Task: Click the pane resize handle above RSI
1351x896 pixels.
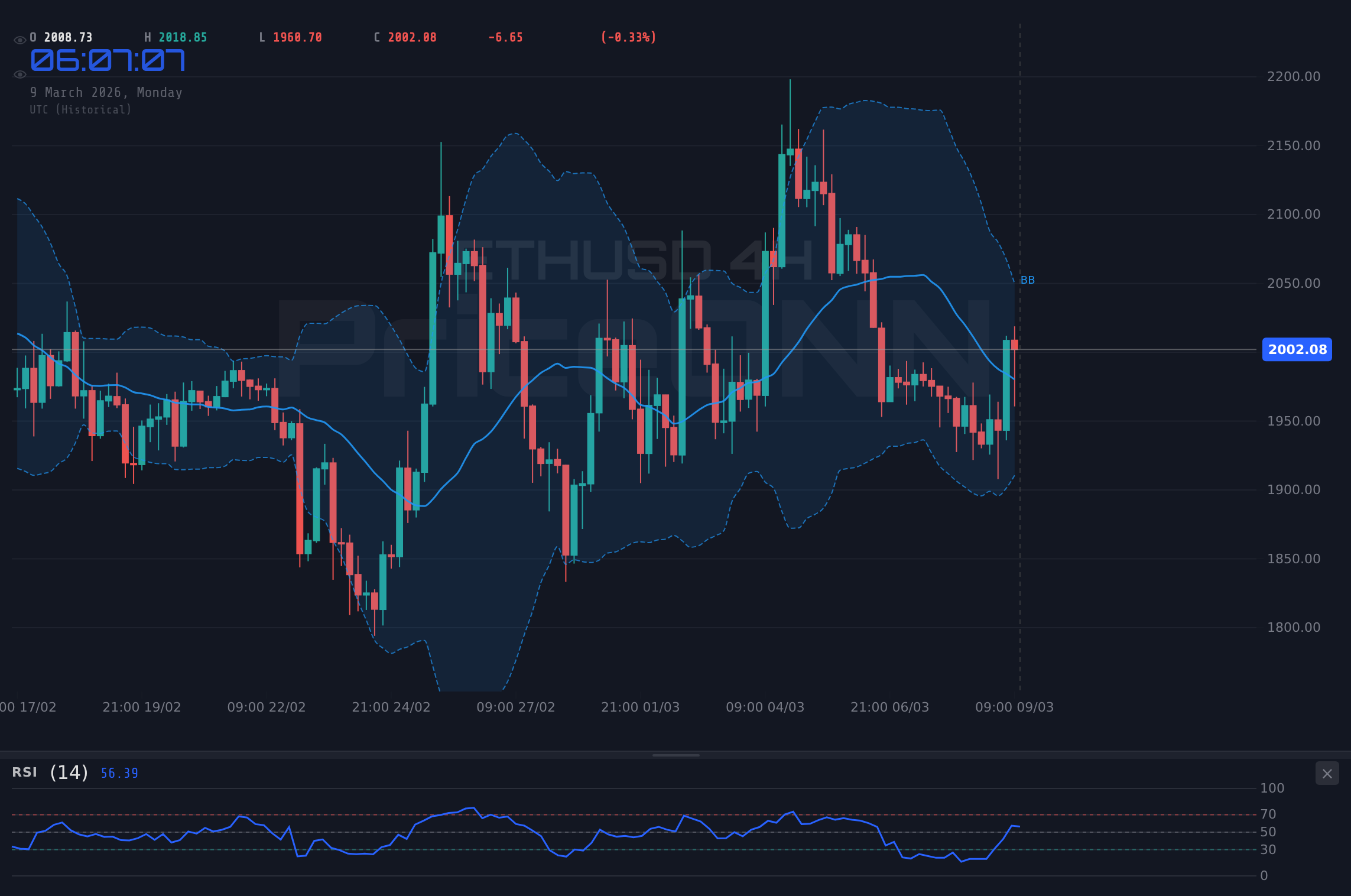Action: click(x=675, y=755)
